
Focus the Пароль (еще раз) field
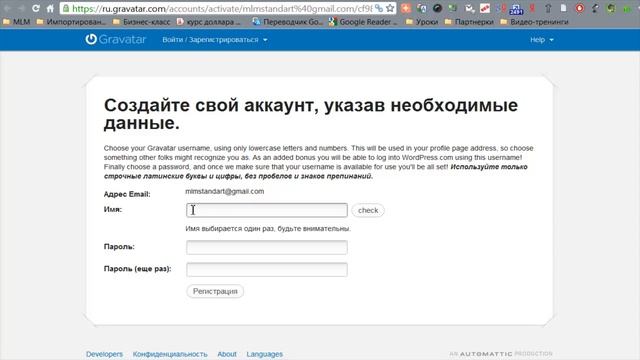coord(267,269)
